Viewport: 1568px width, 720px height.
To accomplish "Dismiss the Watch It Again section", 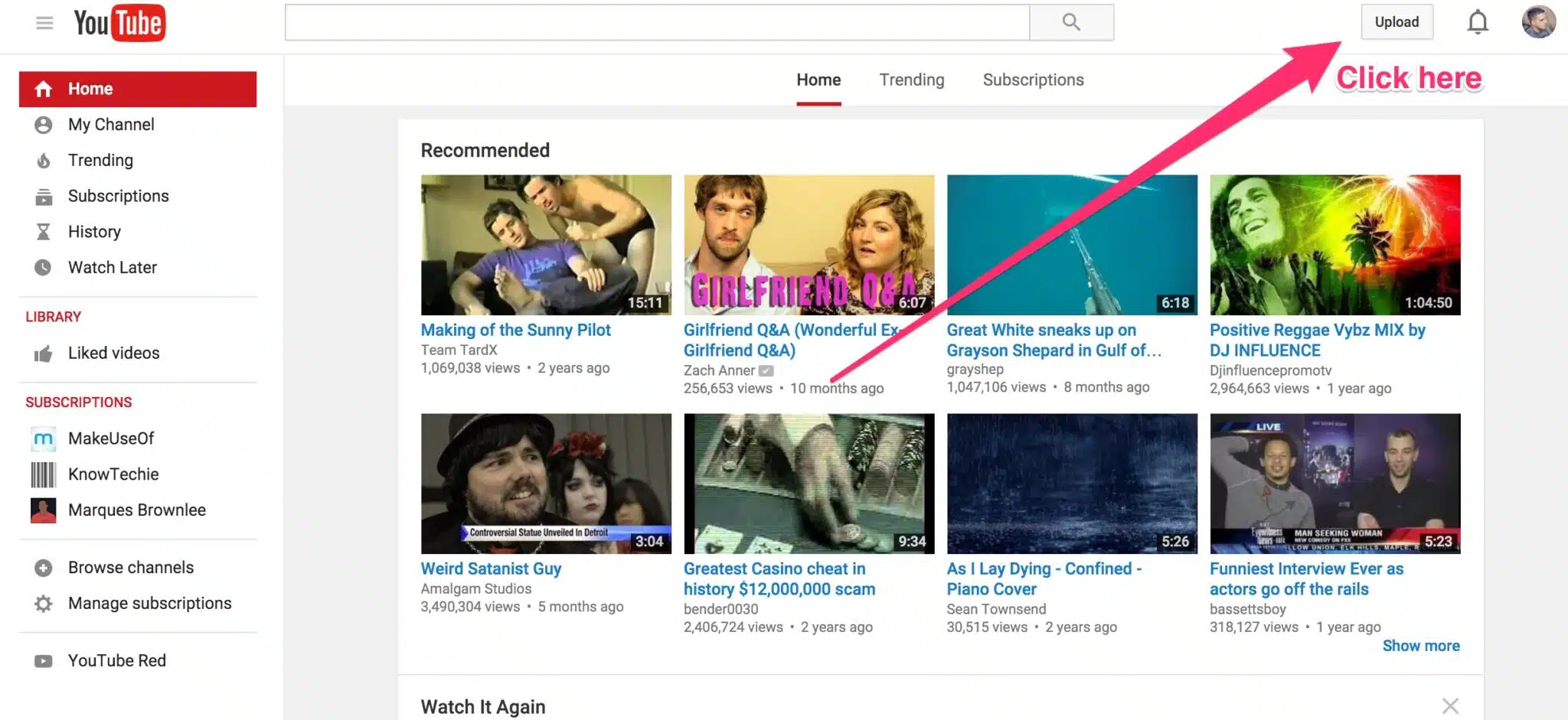I will tap(1451, 705).
